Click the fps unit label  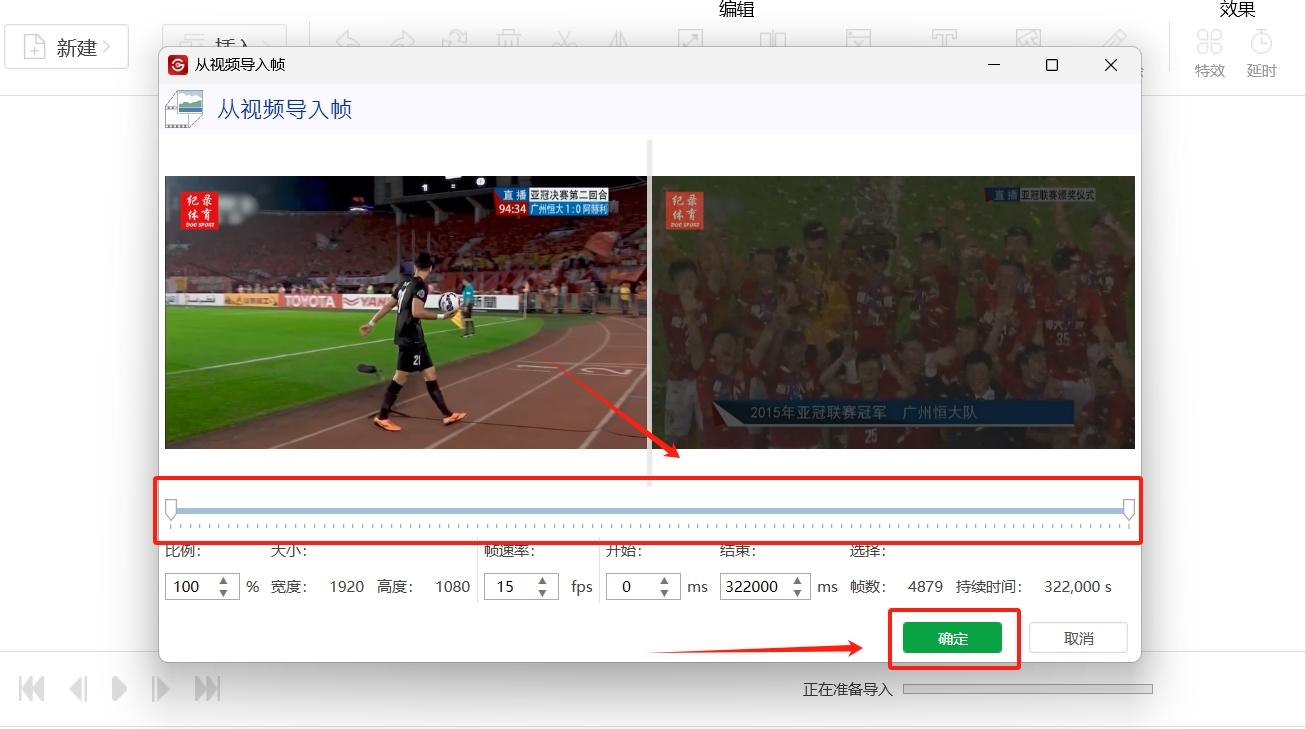582,587
